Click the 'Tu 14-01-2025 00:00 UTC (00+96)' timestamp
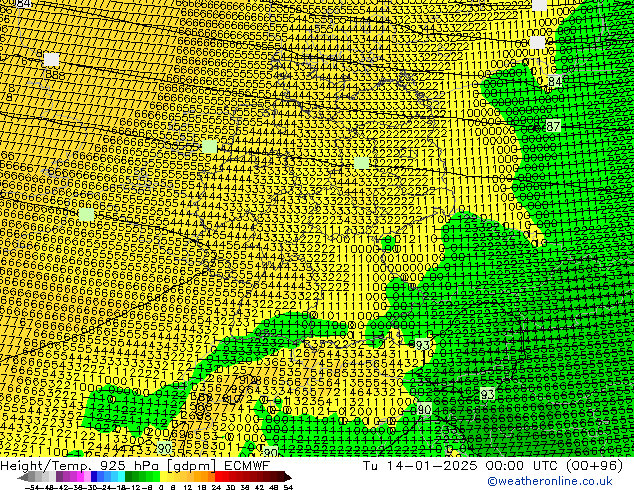This screenshot has height=490, width=634. tap(492, 465)
